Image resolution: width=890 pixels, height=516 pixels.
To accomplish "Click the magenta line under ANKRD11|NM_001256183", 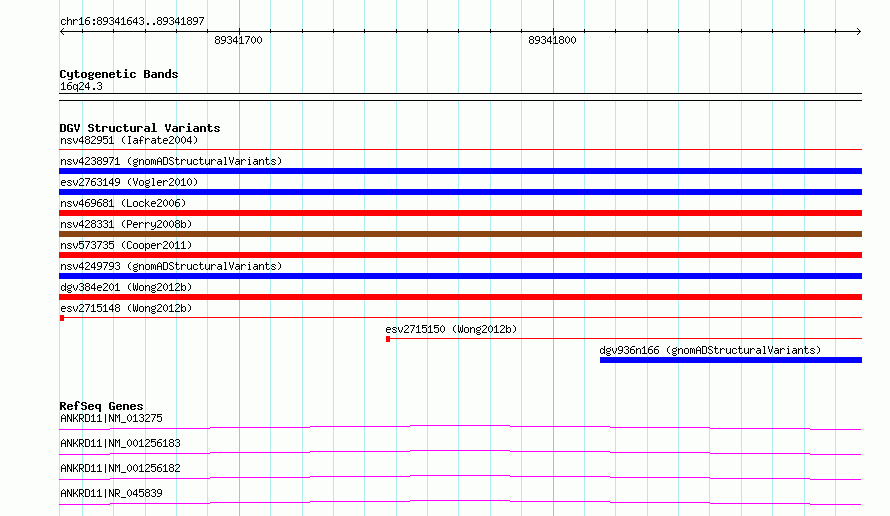I will (460, 451).
